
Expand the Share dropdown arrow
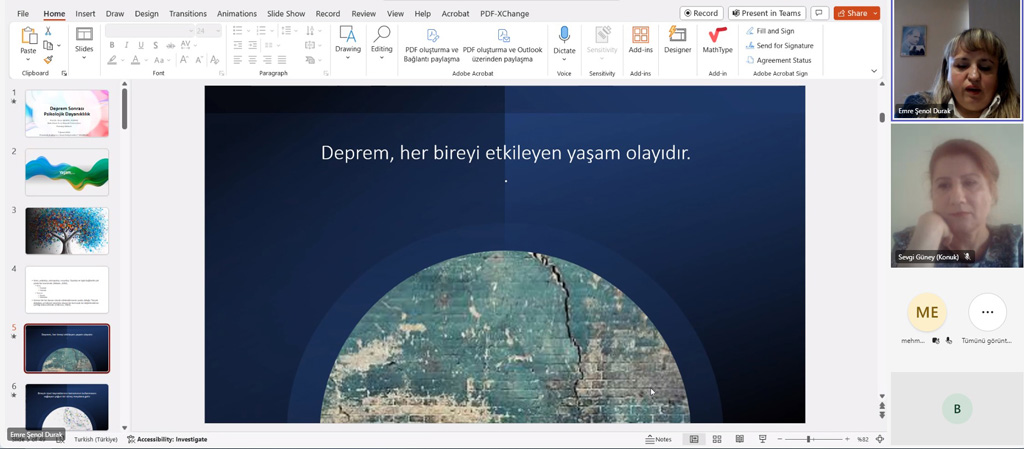[x=875, y=13]
